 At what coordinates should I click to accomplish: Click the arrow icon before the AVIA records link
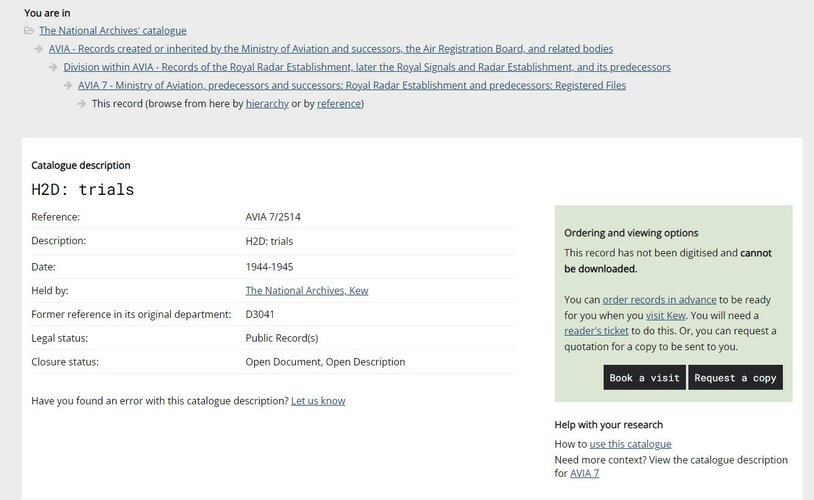click(x=38, y=49)
